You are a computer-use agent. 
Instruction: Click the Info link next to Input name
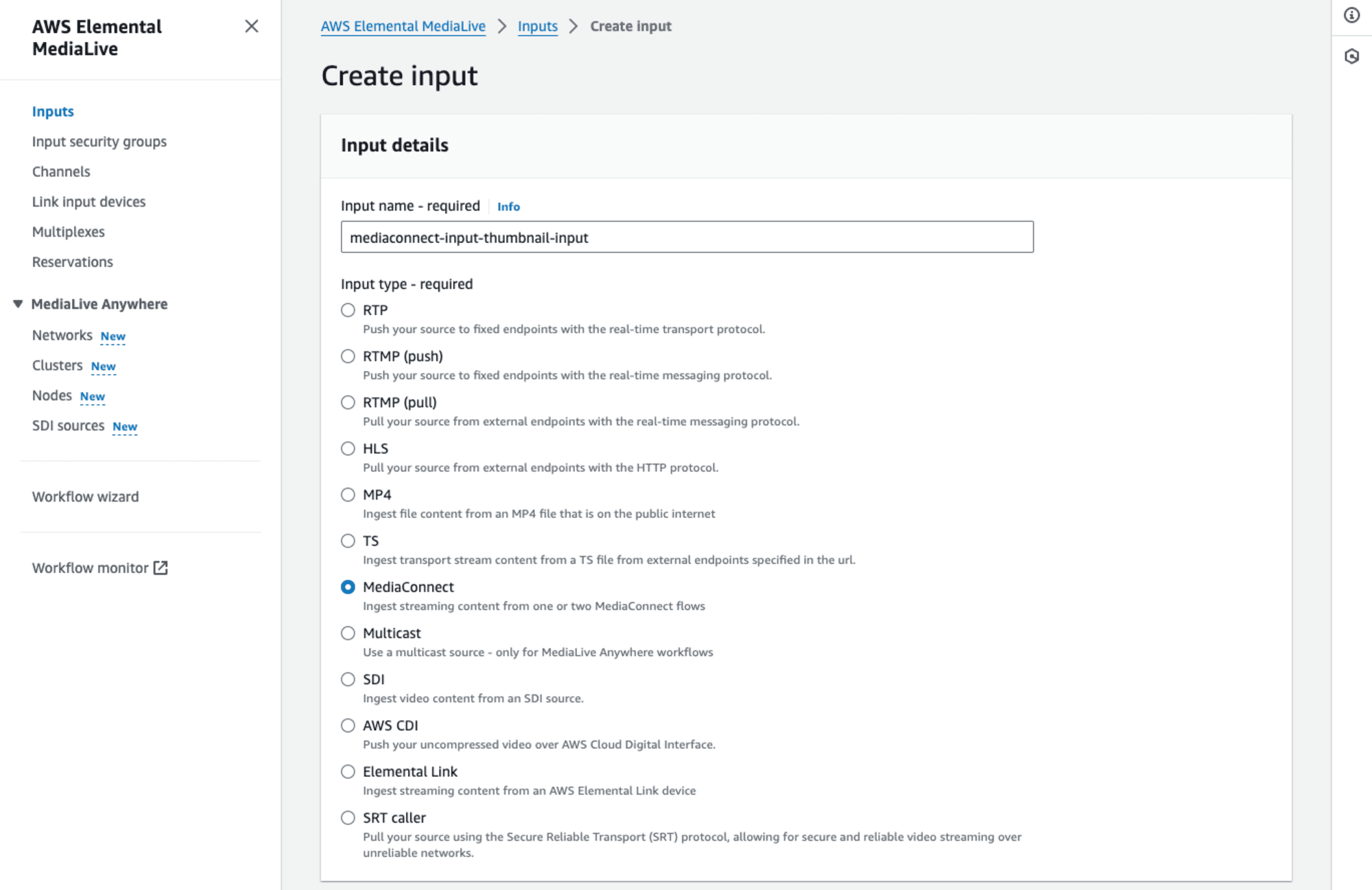click(510, 206)
